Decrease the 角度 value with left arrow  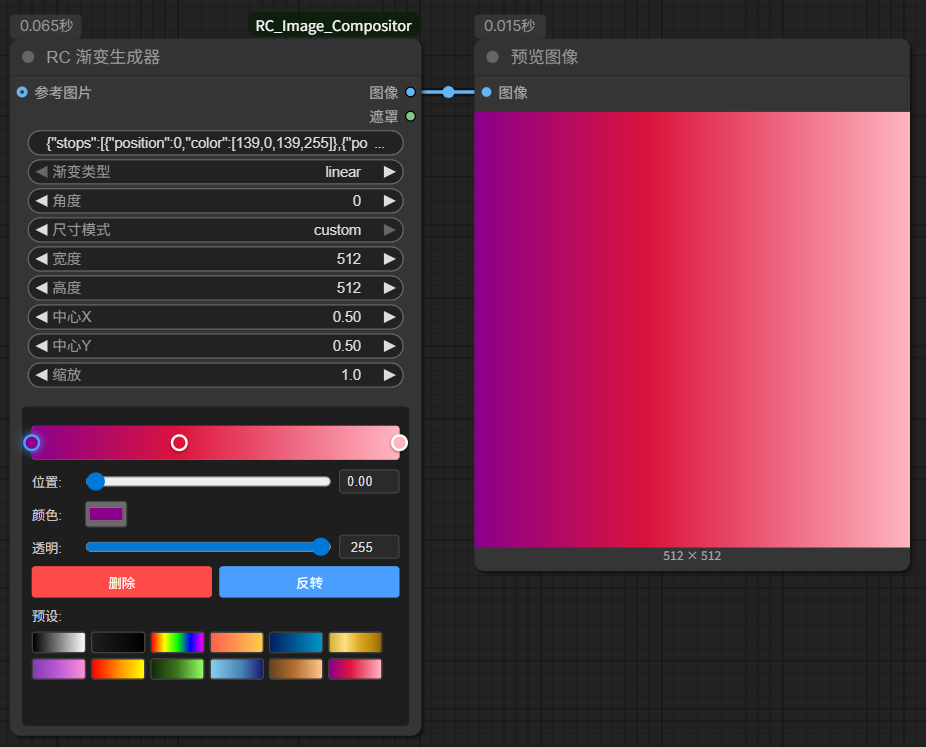[x=41, y=201]
